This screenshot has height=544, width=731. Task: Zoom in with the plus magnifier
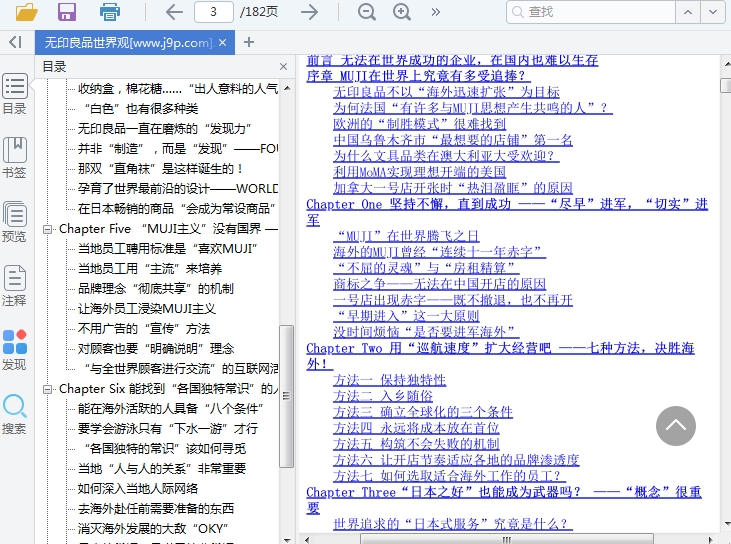402,12
